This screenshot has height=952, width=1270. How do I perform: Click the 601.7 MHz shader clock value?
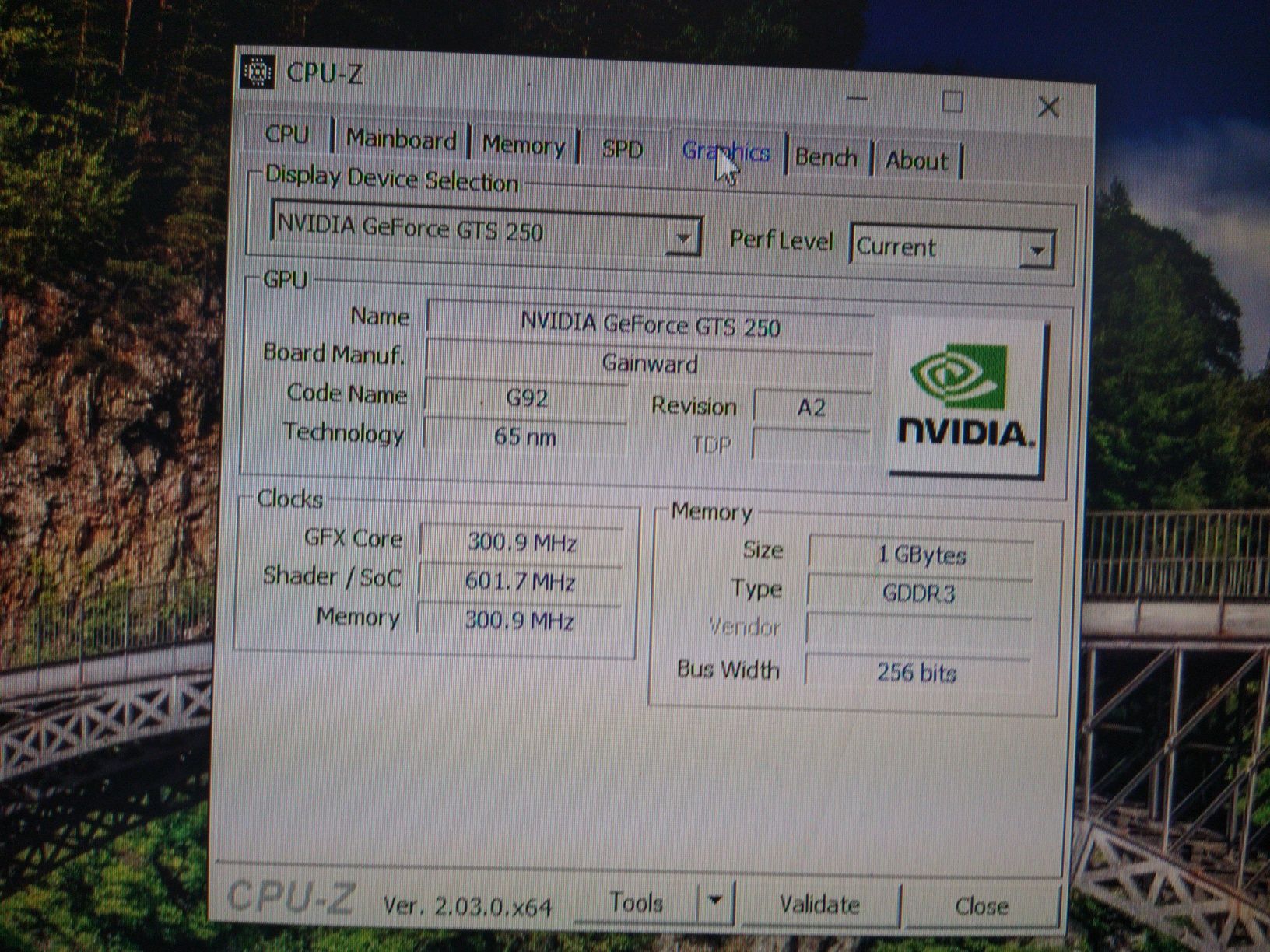(520, 582)
